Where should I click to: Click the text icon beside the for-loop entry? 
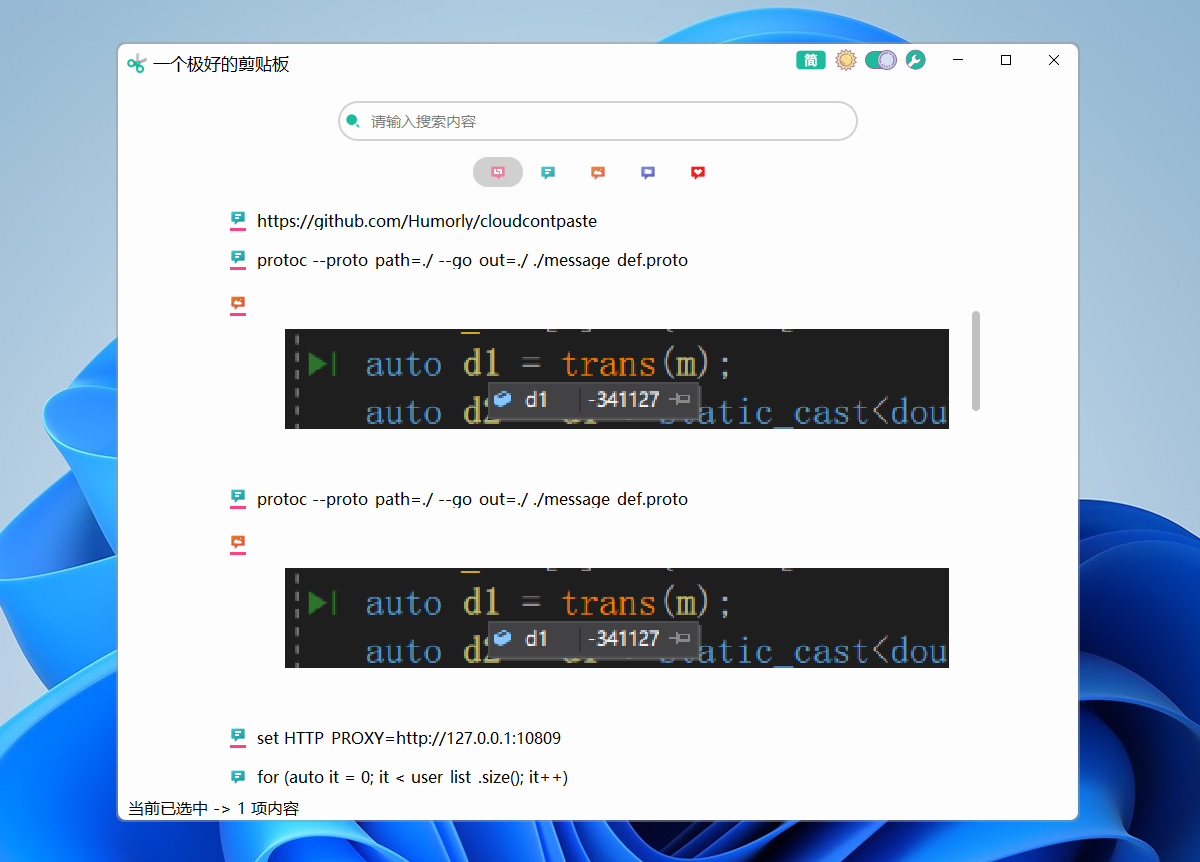point(238,776)
